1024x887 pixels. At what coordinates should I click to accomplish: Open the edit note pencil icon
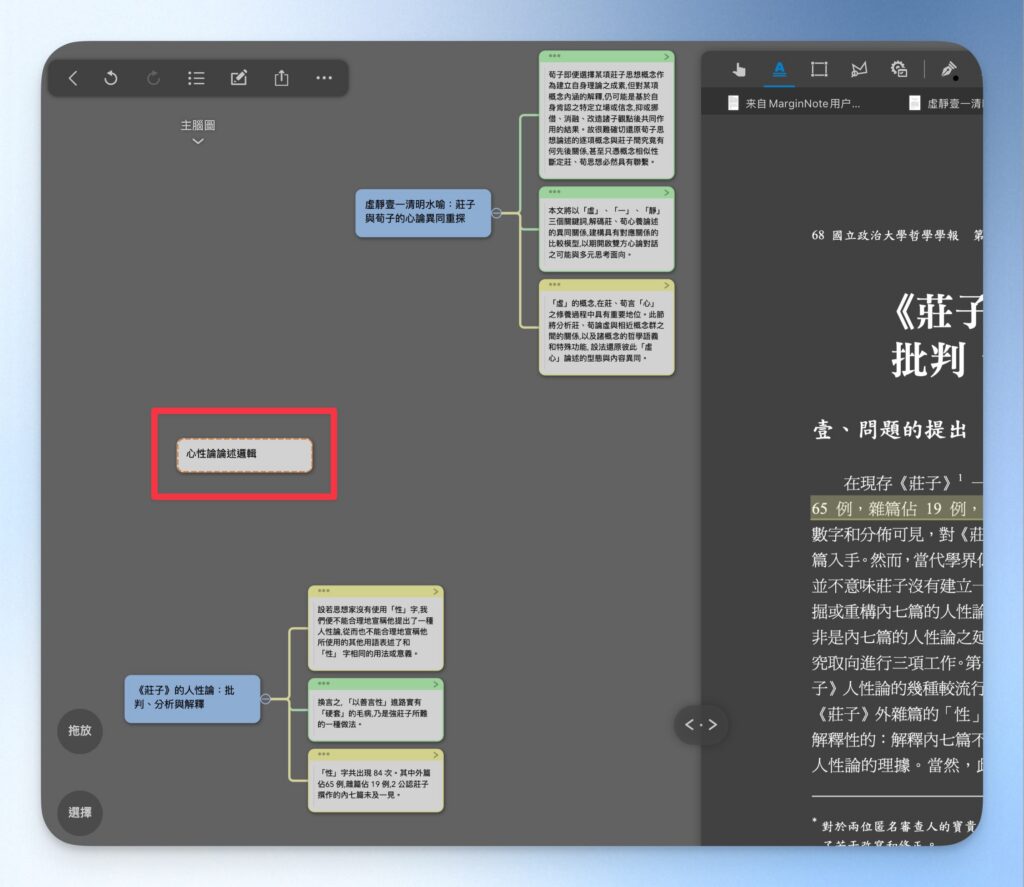239,78
